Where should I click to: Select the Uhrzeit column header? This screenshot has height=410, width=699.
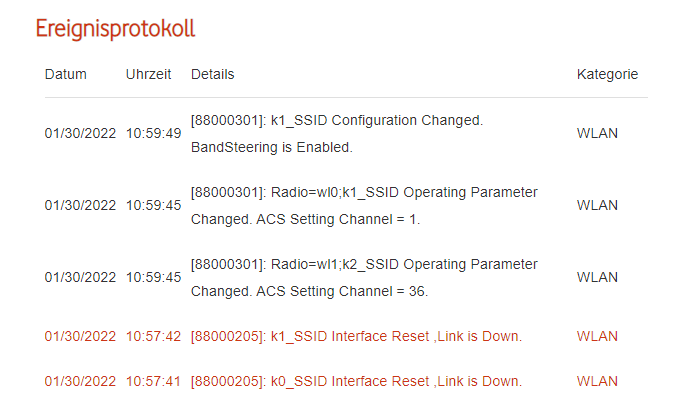149,74
